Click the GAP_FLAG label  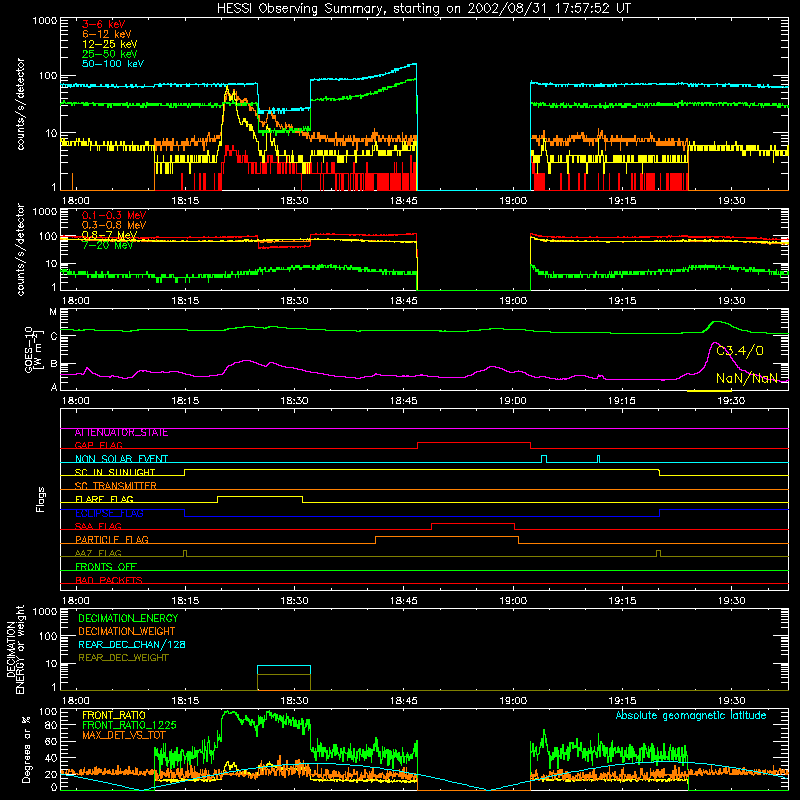[98, 445]
